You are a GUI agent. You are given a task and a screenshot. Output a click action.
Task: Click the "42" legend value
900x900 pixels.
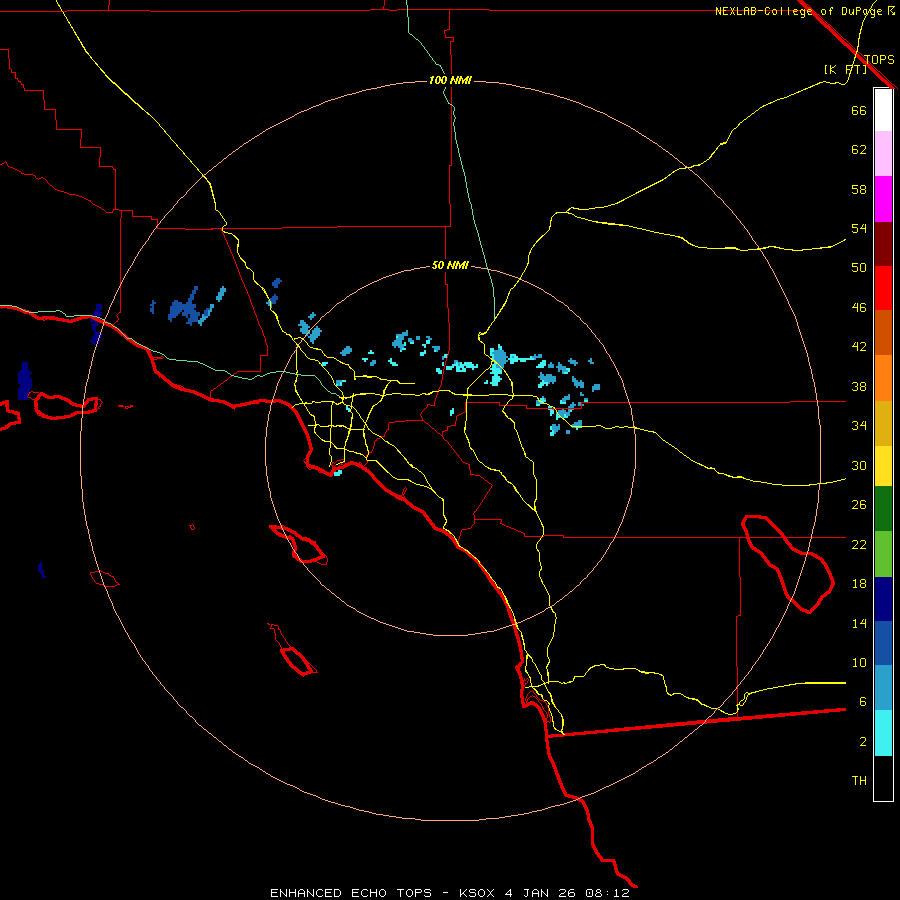click(859, 346)
